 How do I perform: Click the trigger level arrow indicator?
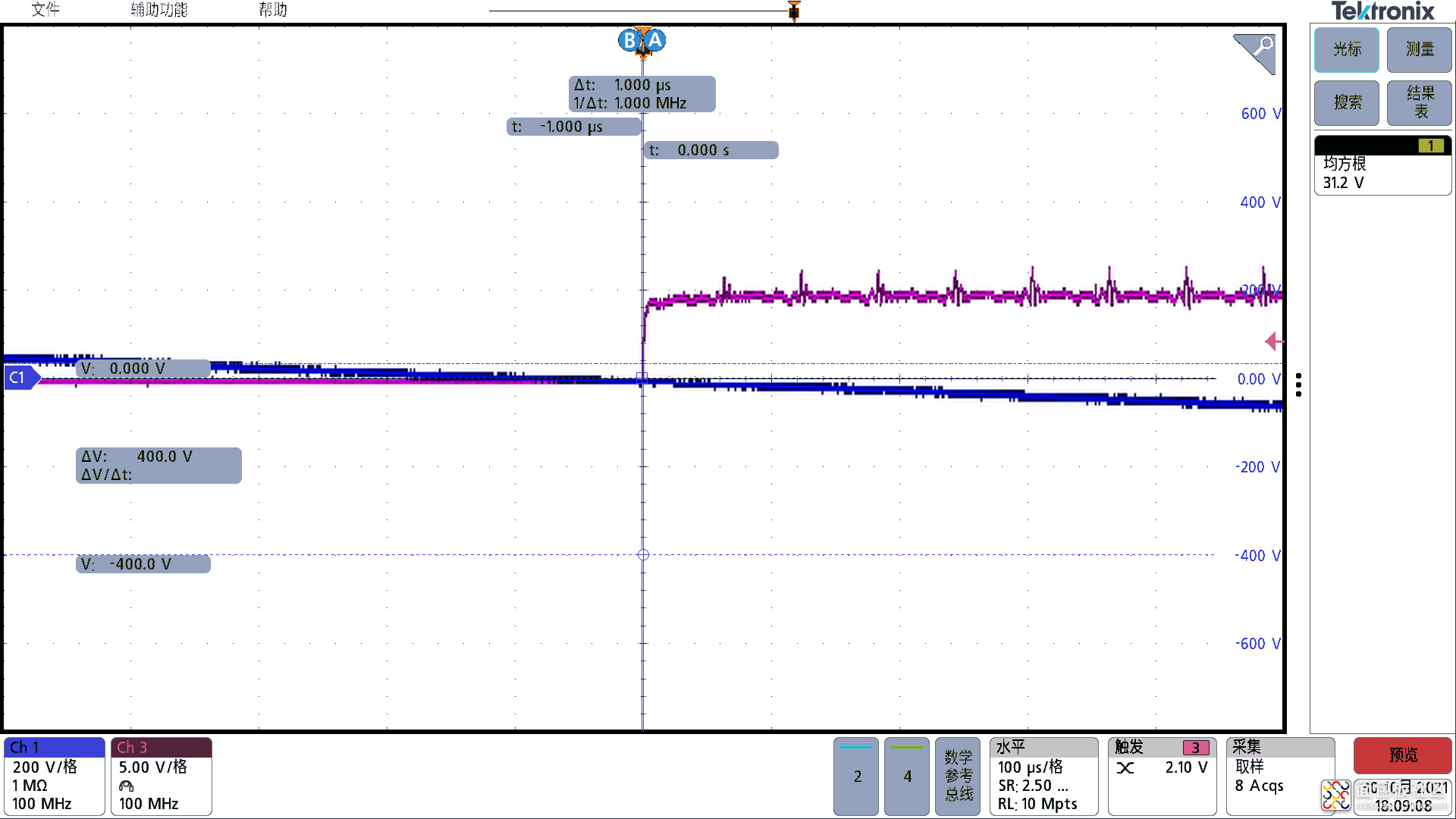click(1274, 342)
